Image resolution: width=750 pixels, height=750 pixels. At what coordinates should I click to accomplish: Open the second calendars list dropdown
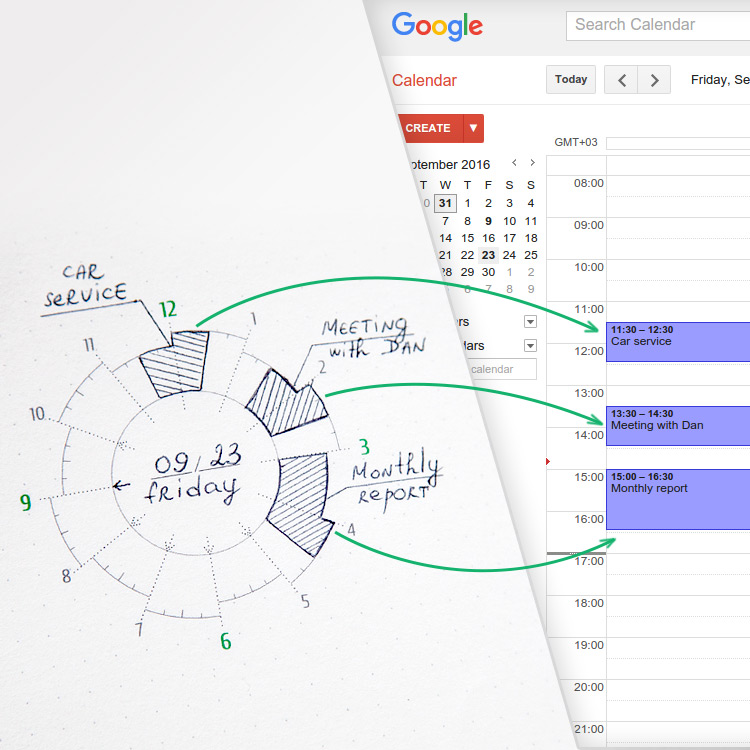click(530, 345)
